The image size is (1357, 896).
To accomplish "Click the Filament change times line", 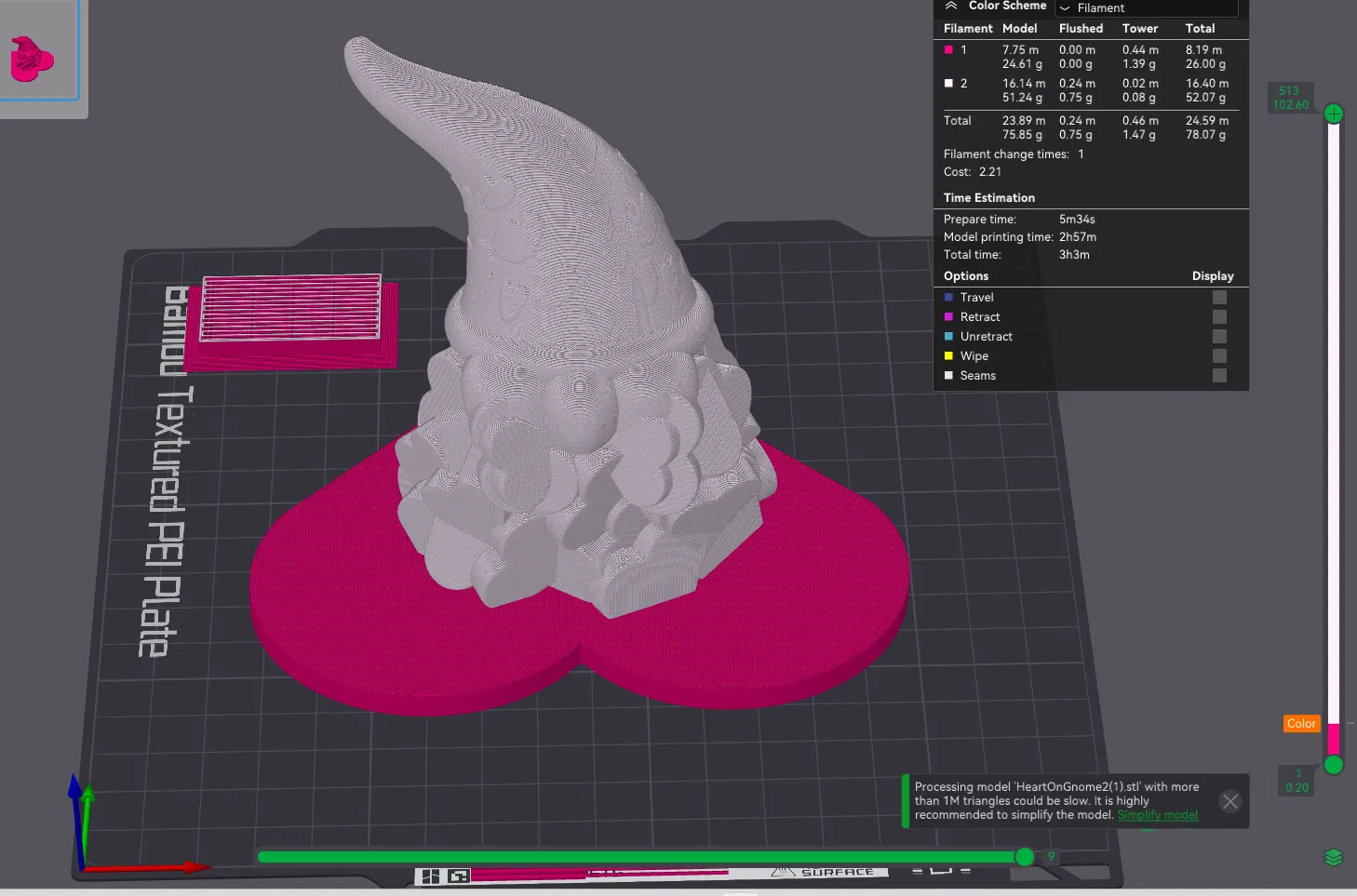I will click(1014, 154).
